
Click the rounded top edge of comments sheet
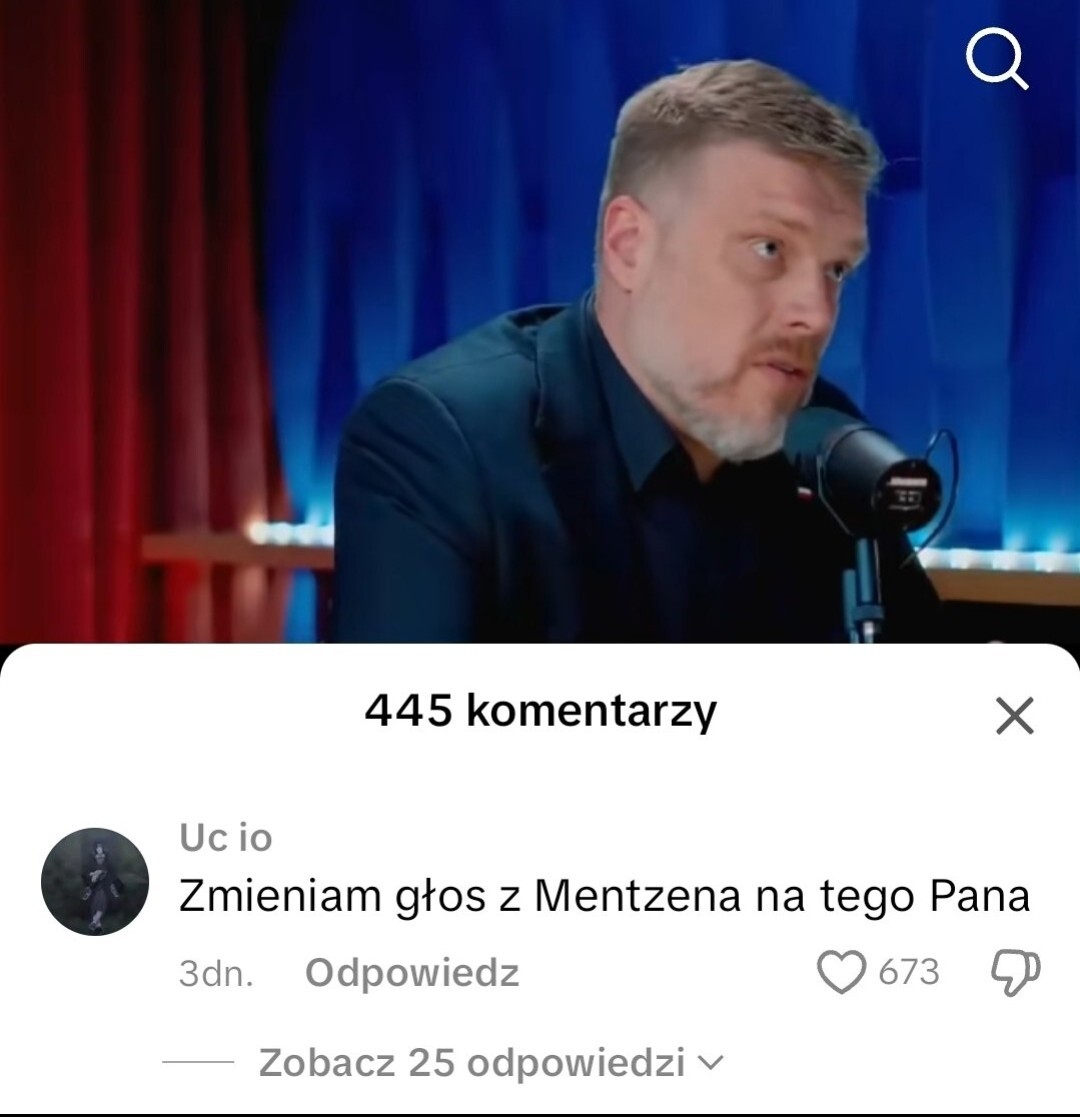pos(540,652)
